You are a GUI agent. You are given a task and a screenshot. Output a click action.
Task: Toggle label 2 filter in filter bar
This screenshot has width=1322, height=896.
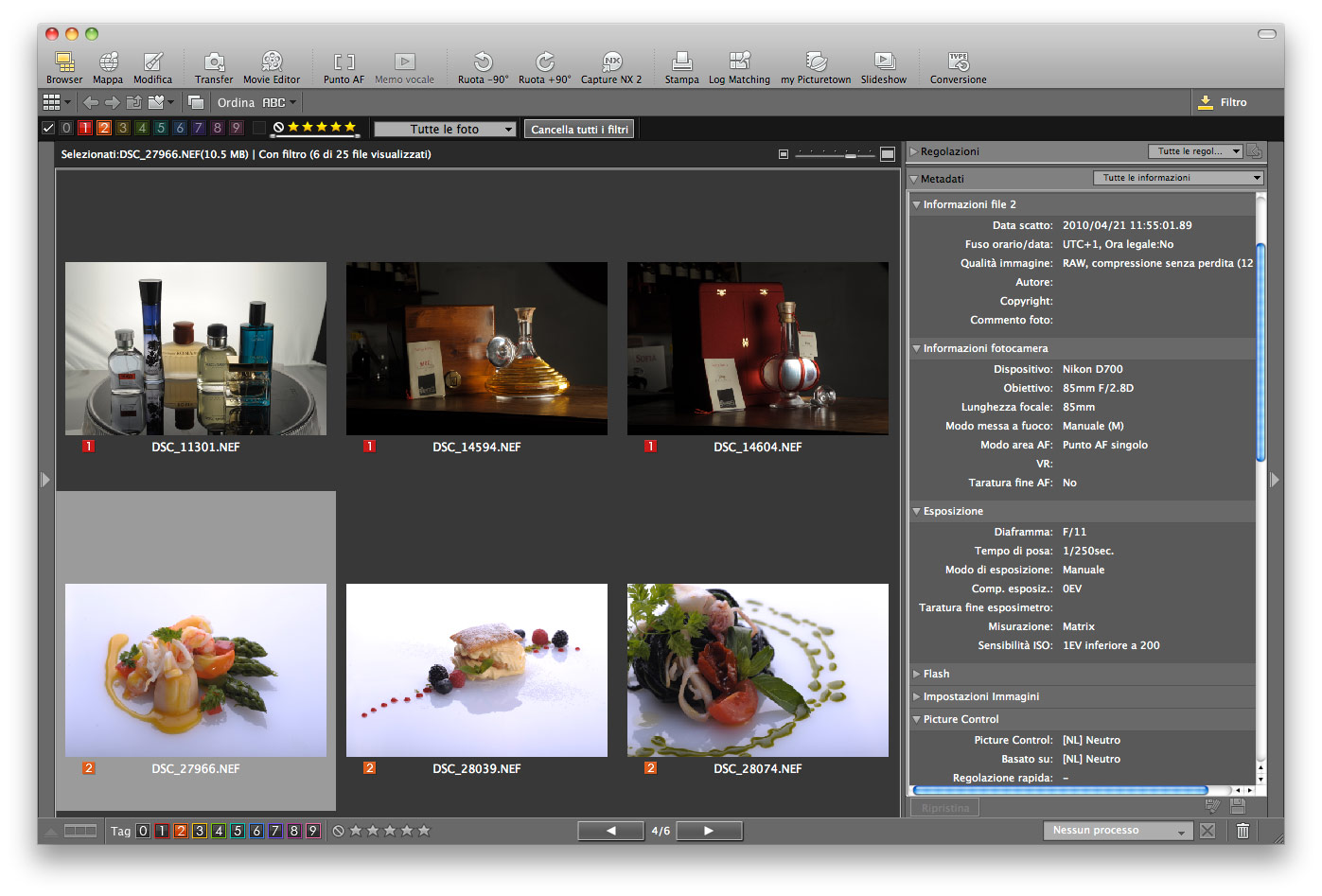pyautogui.click(x=104, y=128)
